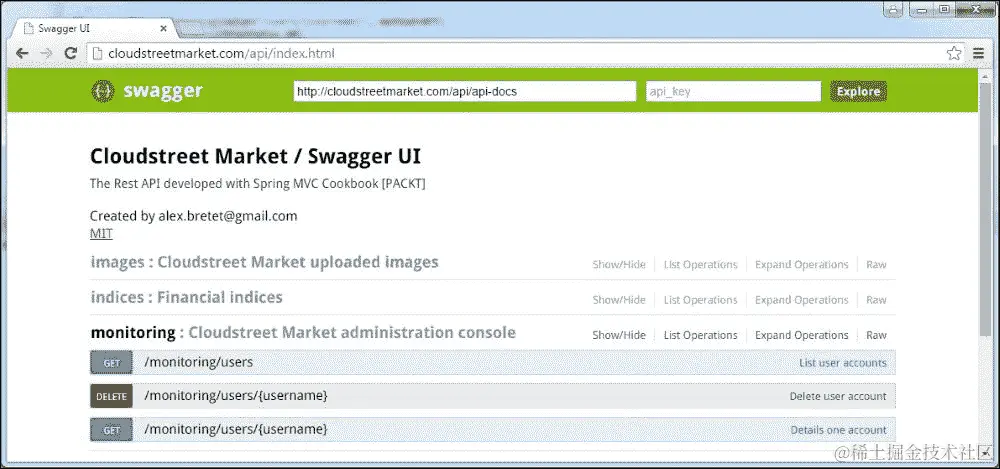This screenshot has width=1000, height=469.
Task: Select the Swagger UI browser tab
Action: click(x=94, y=29)
